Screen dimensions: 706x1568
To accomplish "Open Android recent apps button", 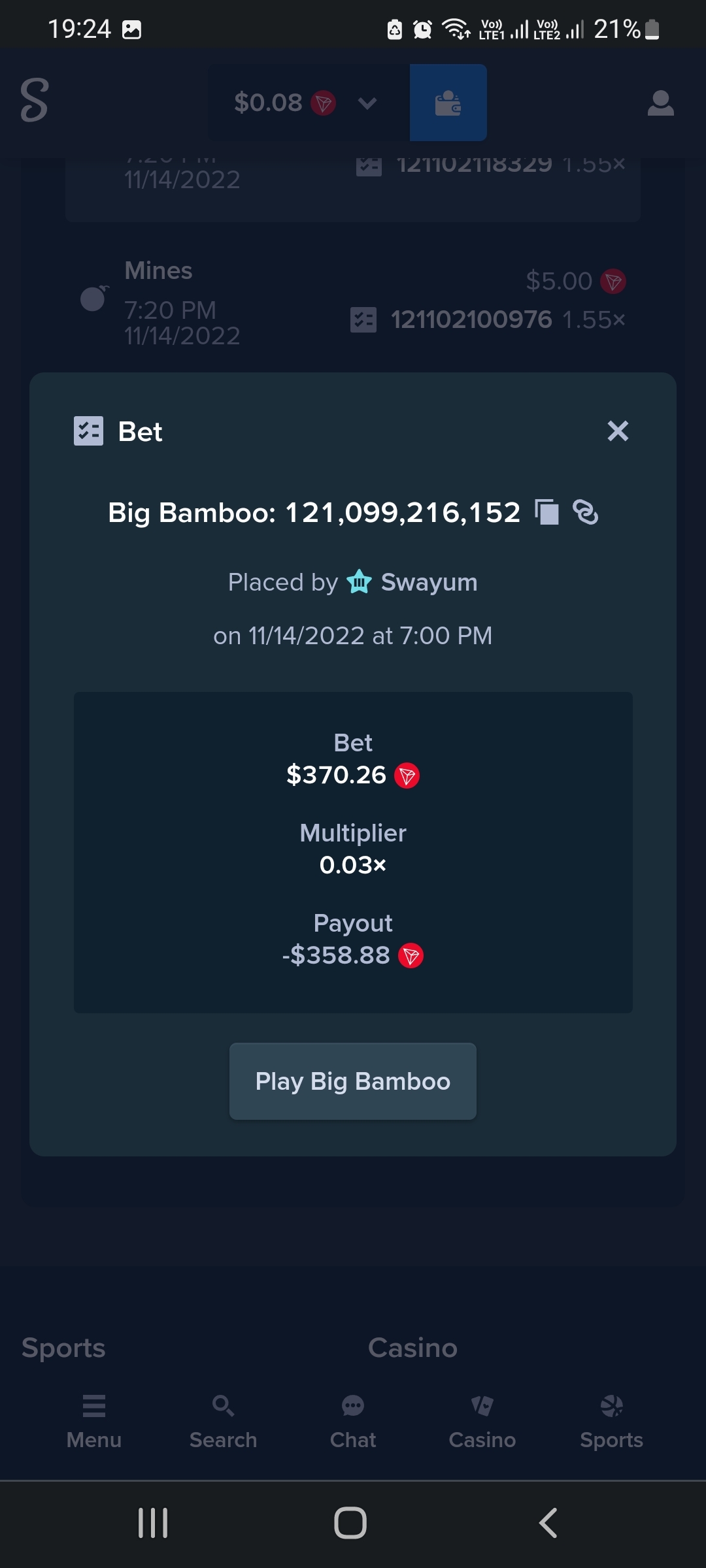I will point(153,1523).
